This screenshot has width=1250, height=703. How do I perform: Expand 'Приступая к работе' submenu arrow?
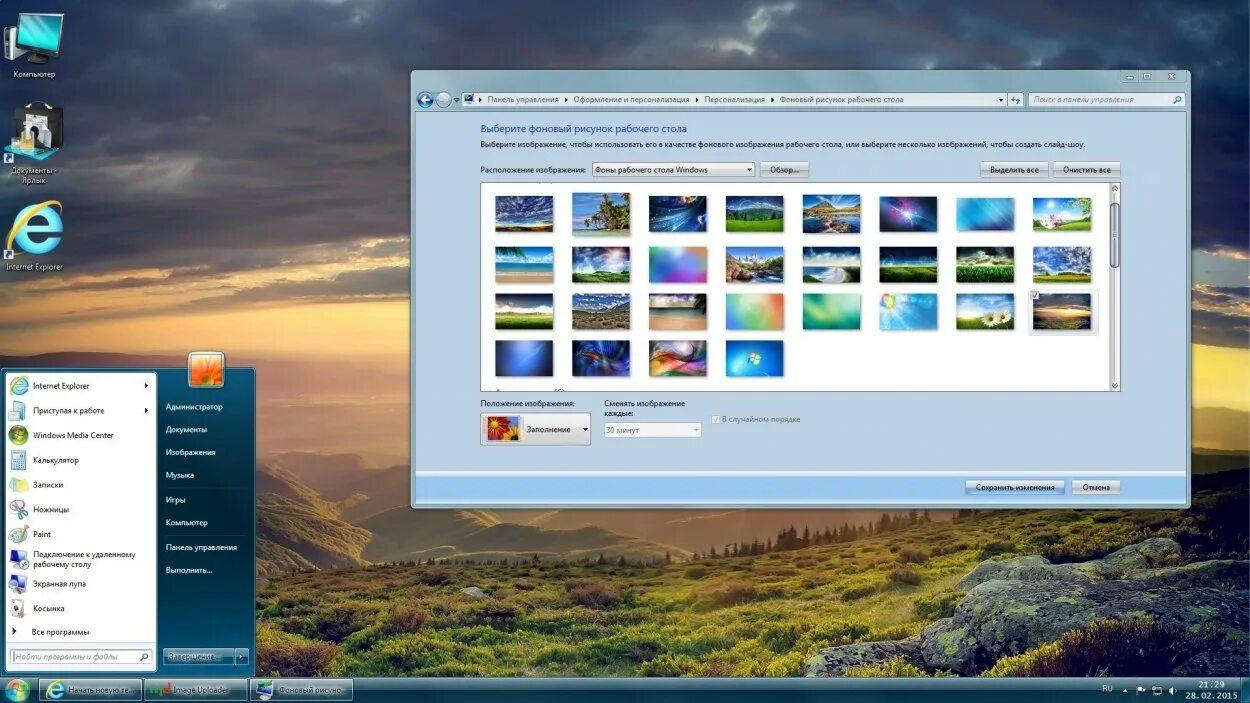pyautogui.click(x=146, y=410)
